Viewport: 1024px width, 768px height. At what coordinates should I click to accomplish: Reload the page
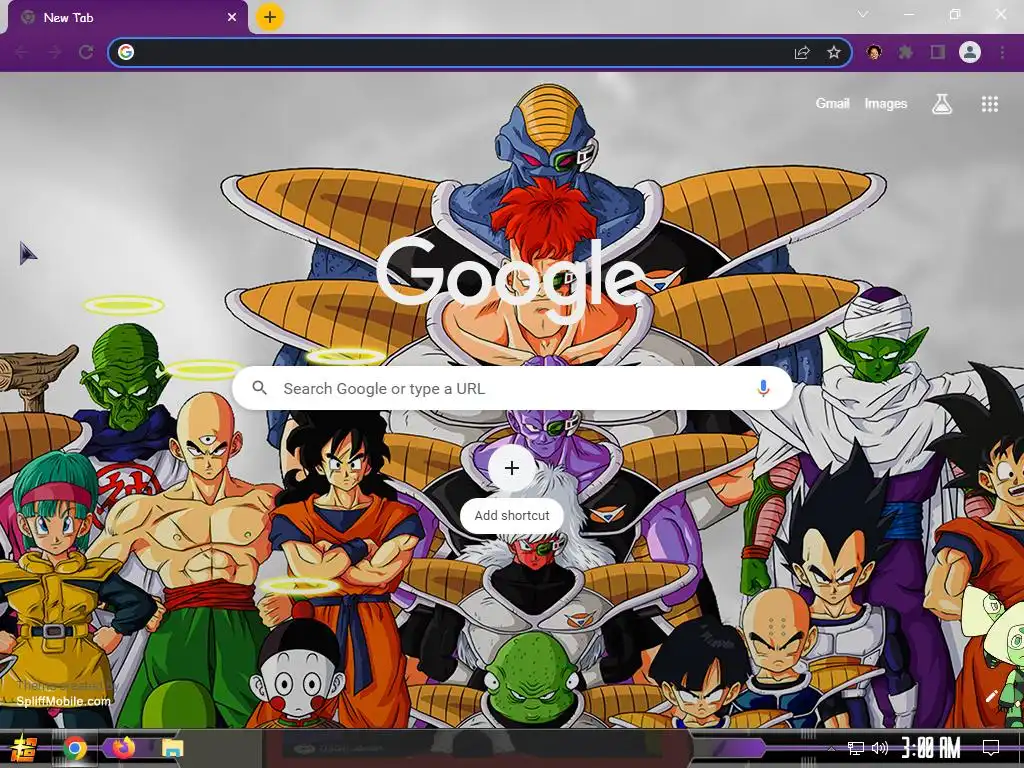(86, 52)
